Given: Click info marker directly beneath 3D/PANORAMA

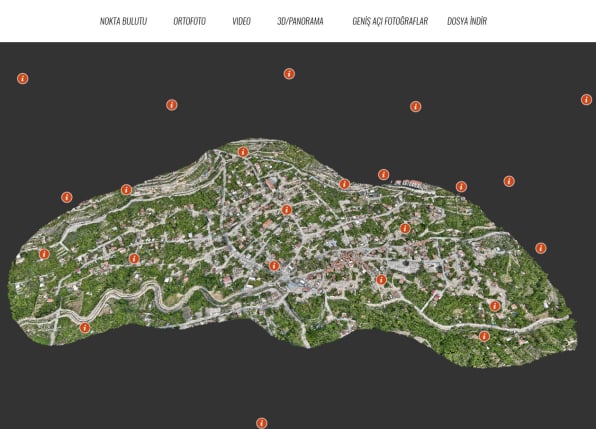Looking at the screenshot, I should (x=289, y=74).
